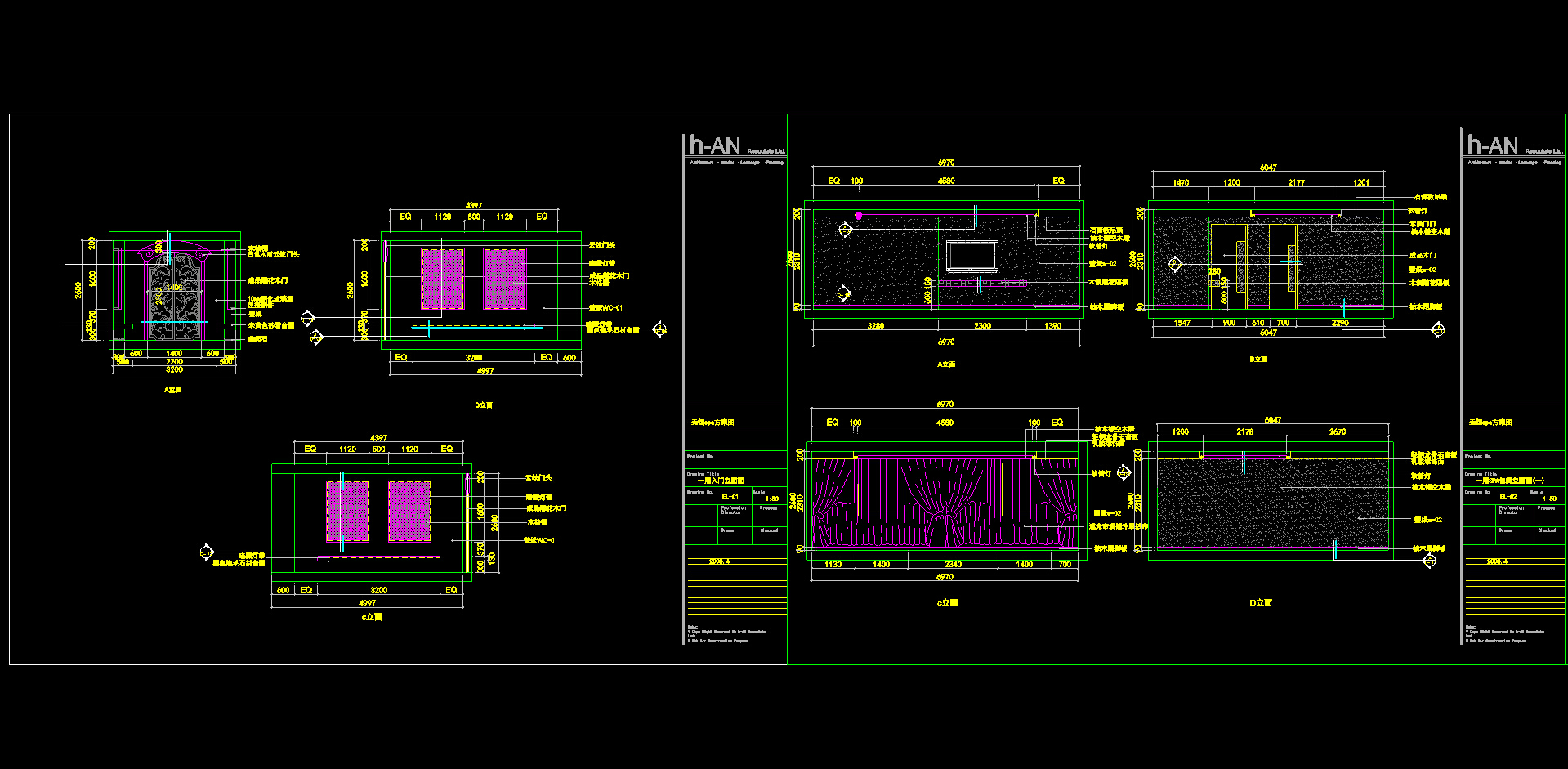Select the "2300" dimension text
Screen dimensions: 1568x769
982,326
